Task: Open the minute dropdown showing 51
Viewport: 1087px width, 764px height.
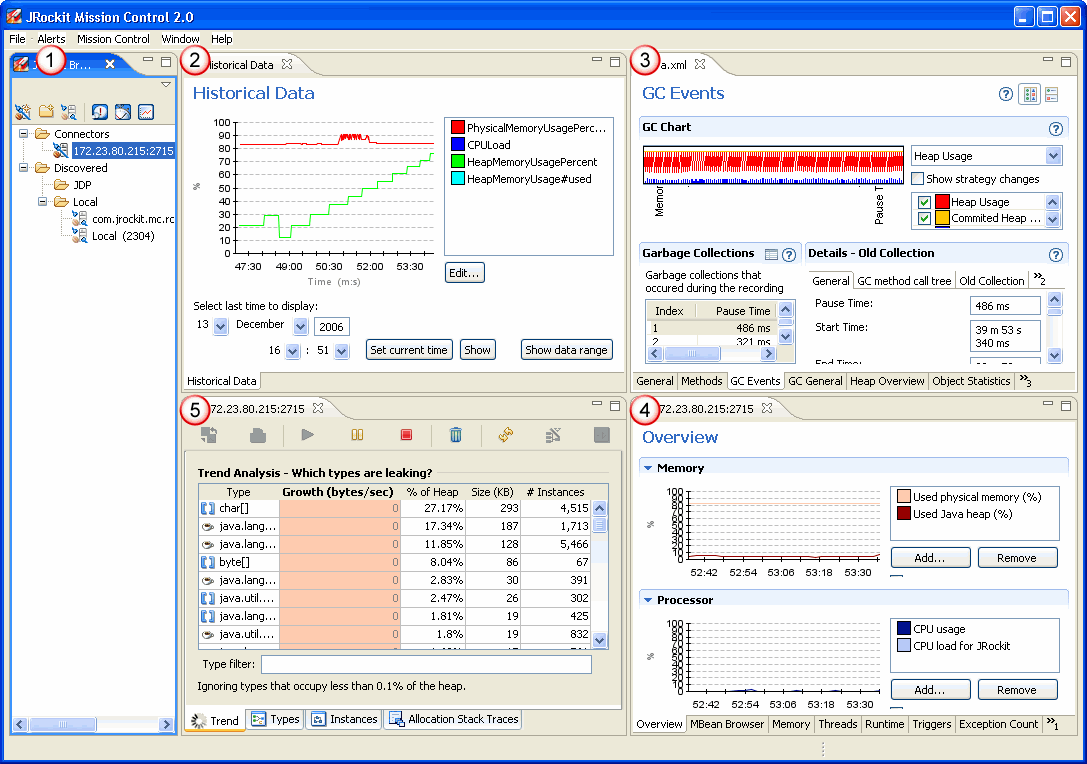Action: 341,351
